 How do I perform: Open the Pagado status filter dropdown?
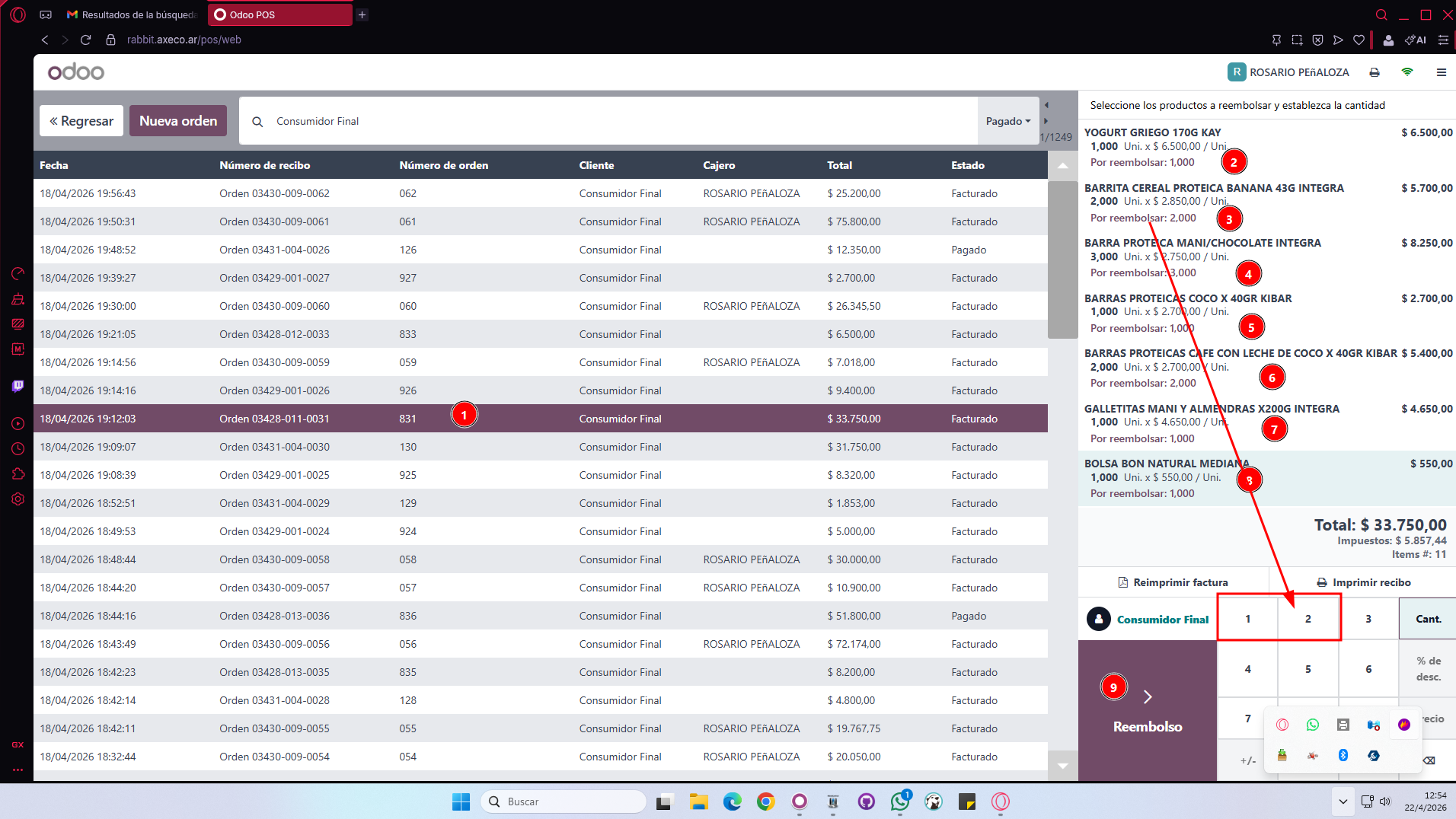click(x=1007, y=121)
